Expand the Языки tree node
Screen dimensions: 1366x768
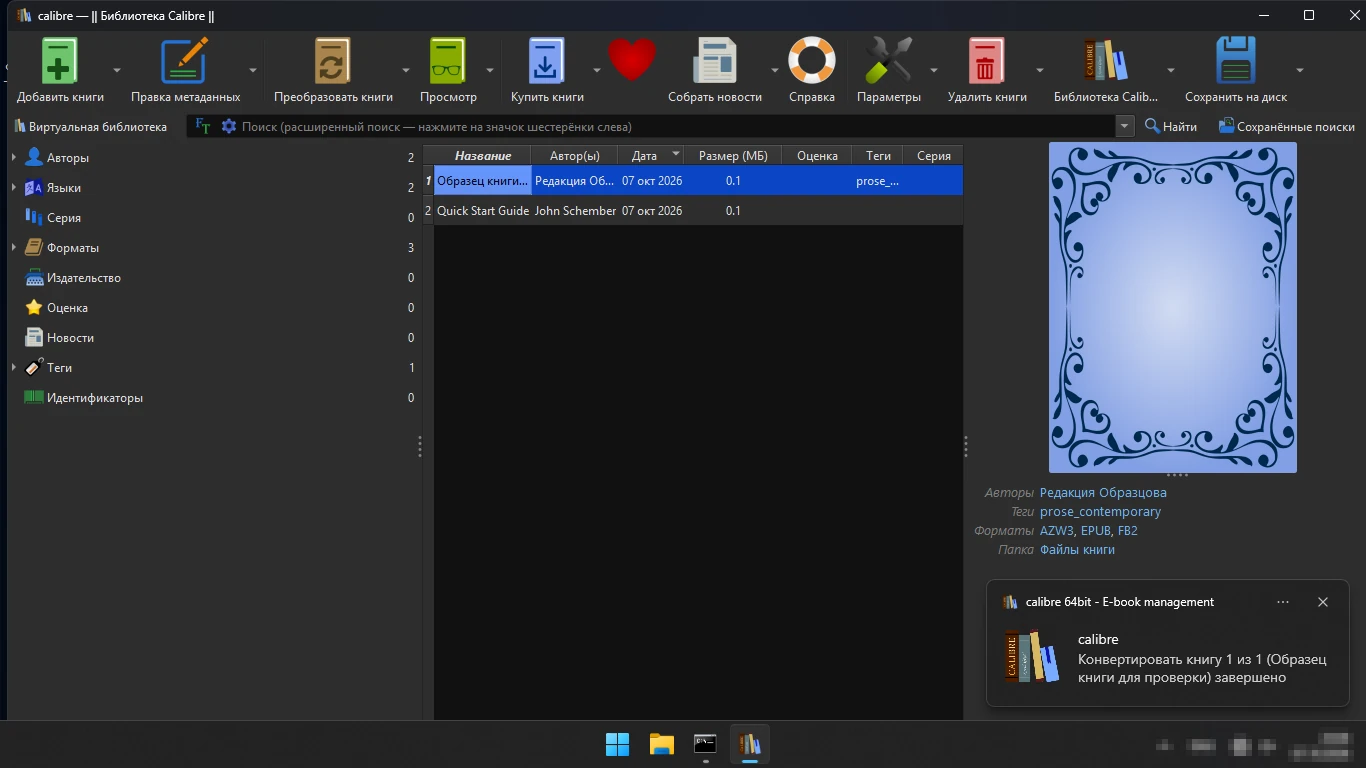pos(13,188)
